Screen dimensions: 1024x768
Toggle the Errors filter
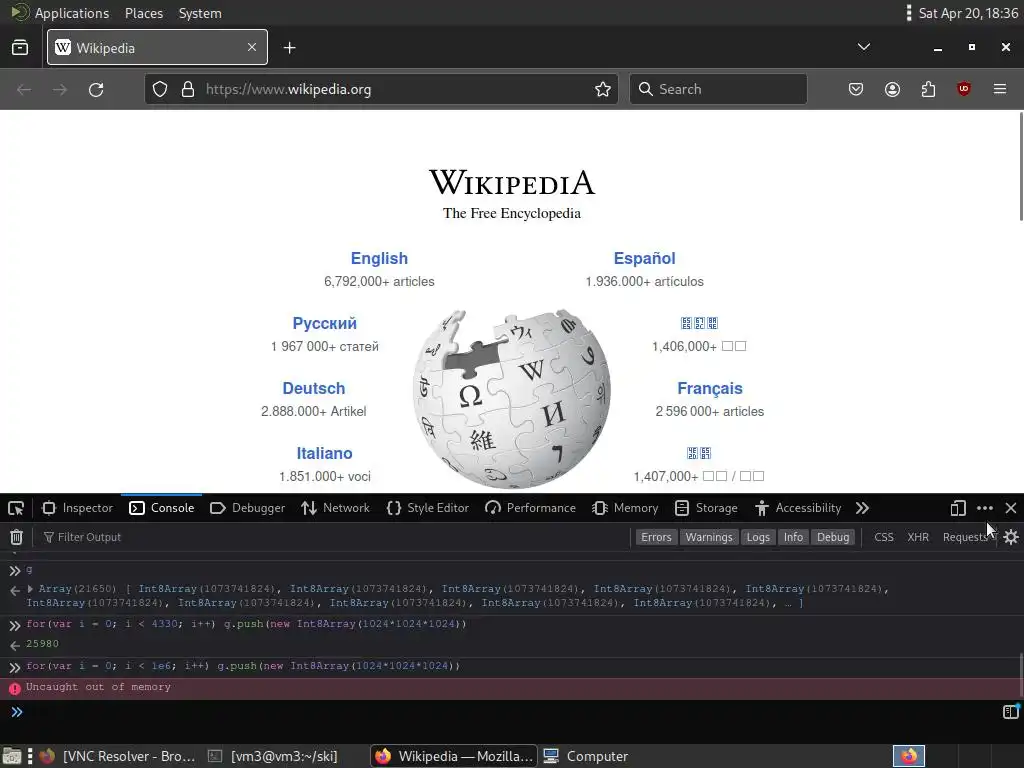(x=656, y=537)
